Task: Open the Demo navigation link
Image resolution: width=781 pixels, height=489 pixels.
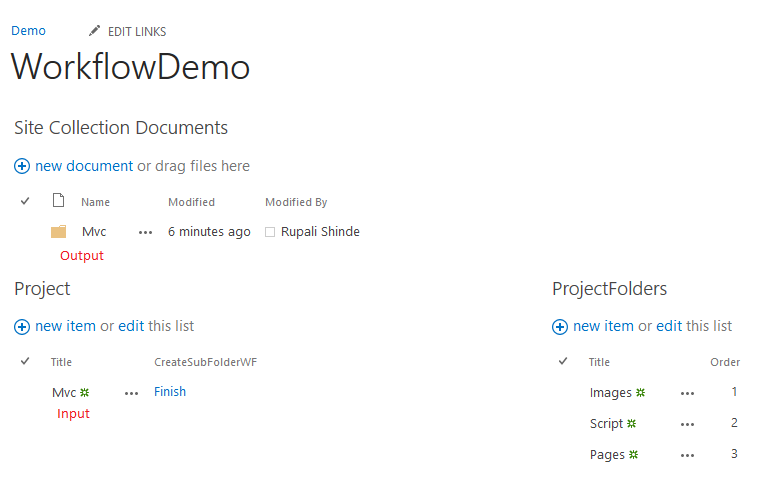Action: pos(28,31)
